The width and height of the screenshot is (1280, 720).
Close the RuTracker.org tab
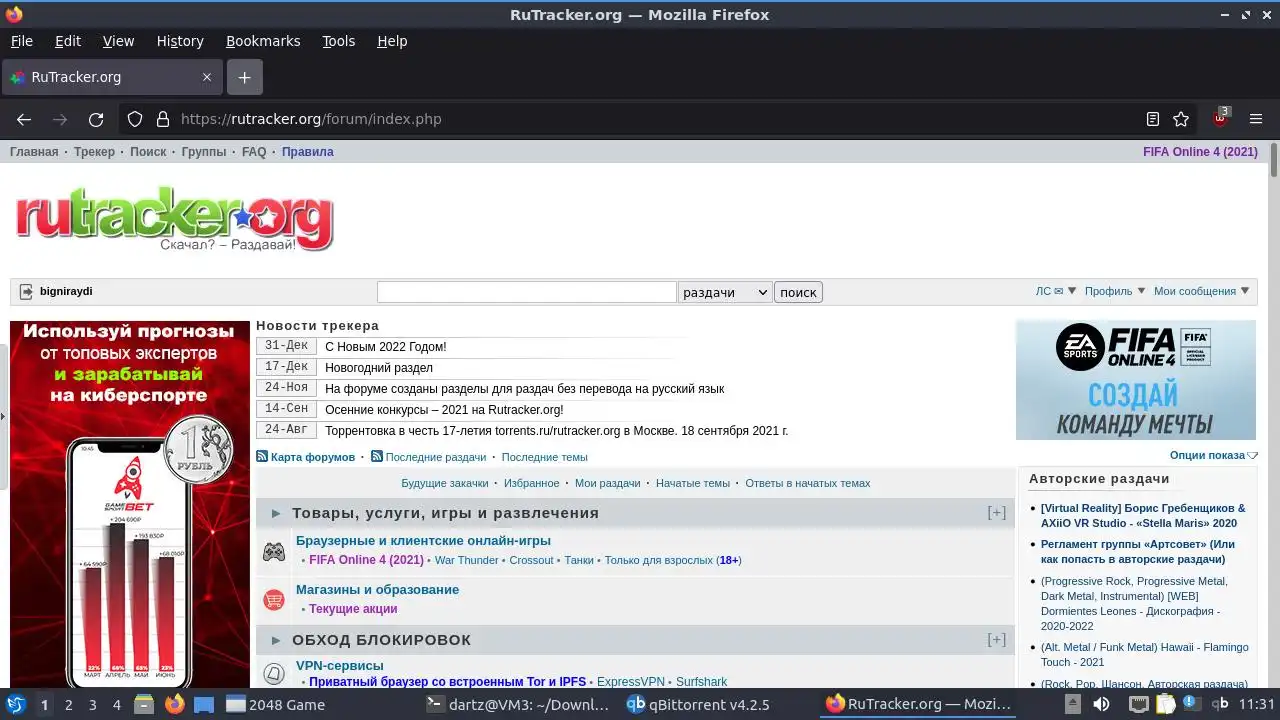point(207,77)
